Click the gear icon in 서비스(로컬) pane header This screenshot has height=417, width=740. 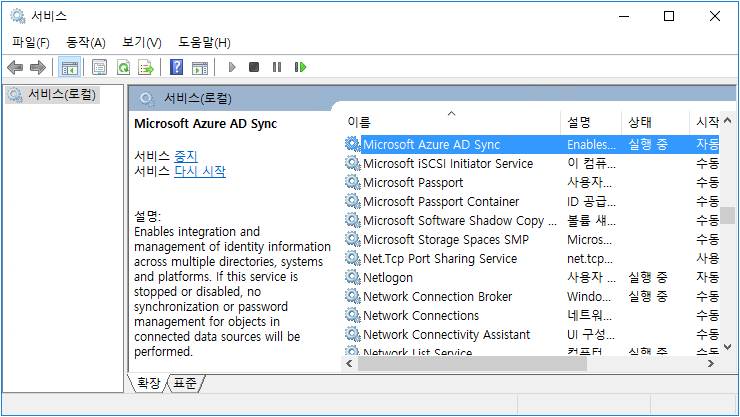[x=147, y=99]
